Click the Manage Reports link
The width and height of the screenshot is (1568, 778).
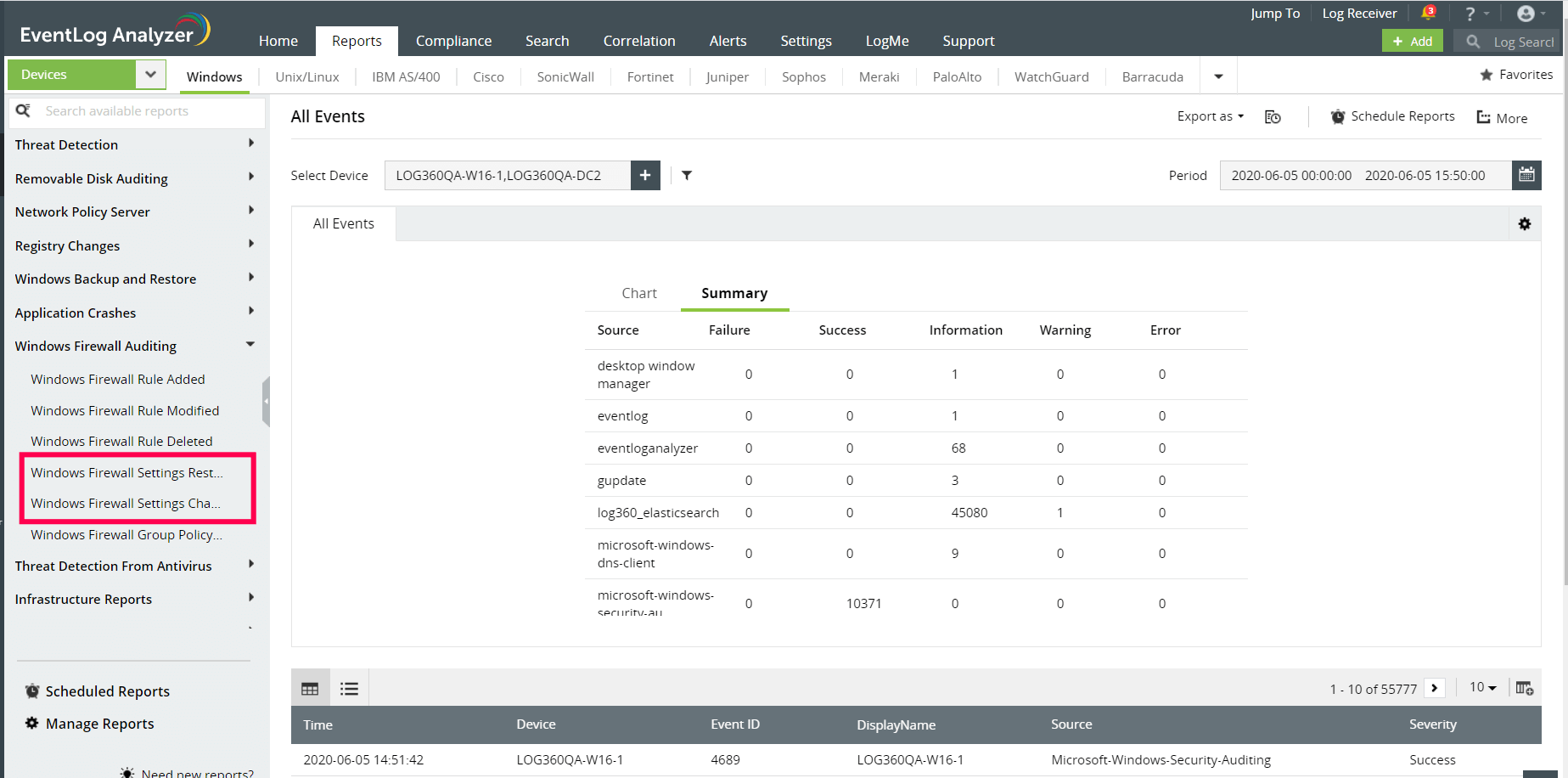(x=98, y=723)
